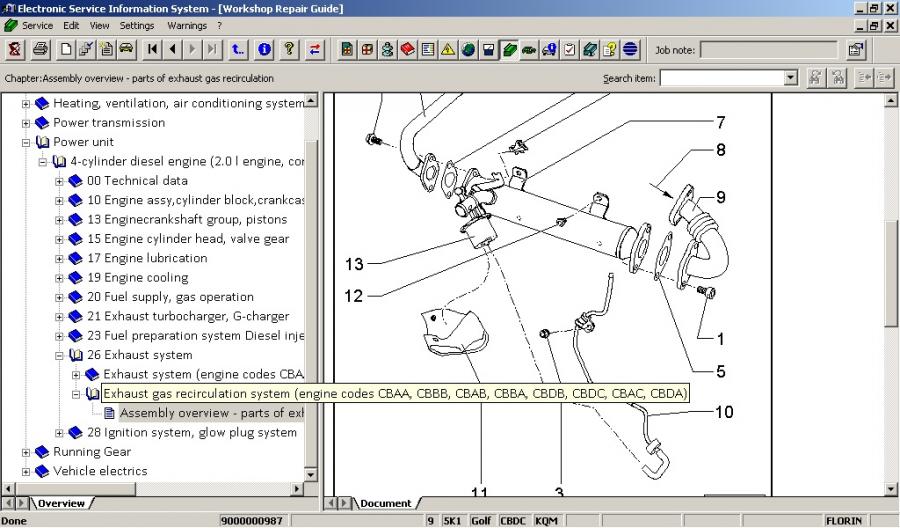Image resolution: width=900 pixels, height=528 pixels.
Task: Collapse the 26 Exhaust system node
Action: (x=60, y=355)
